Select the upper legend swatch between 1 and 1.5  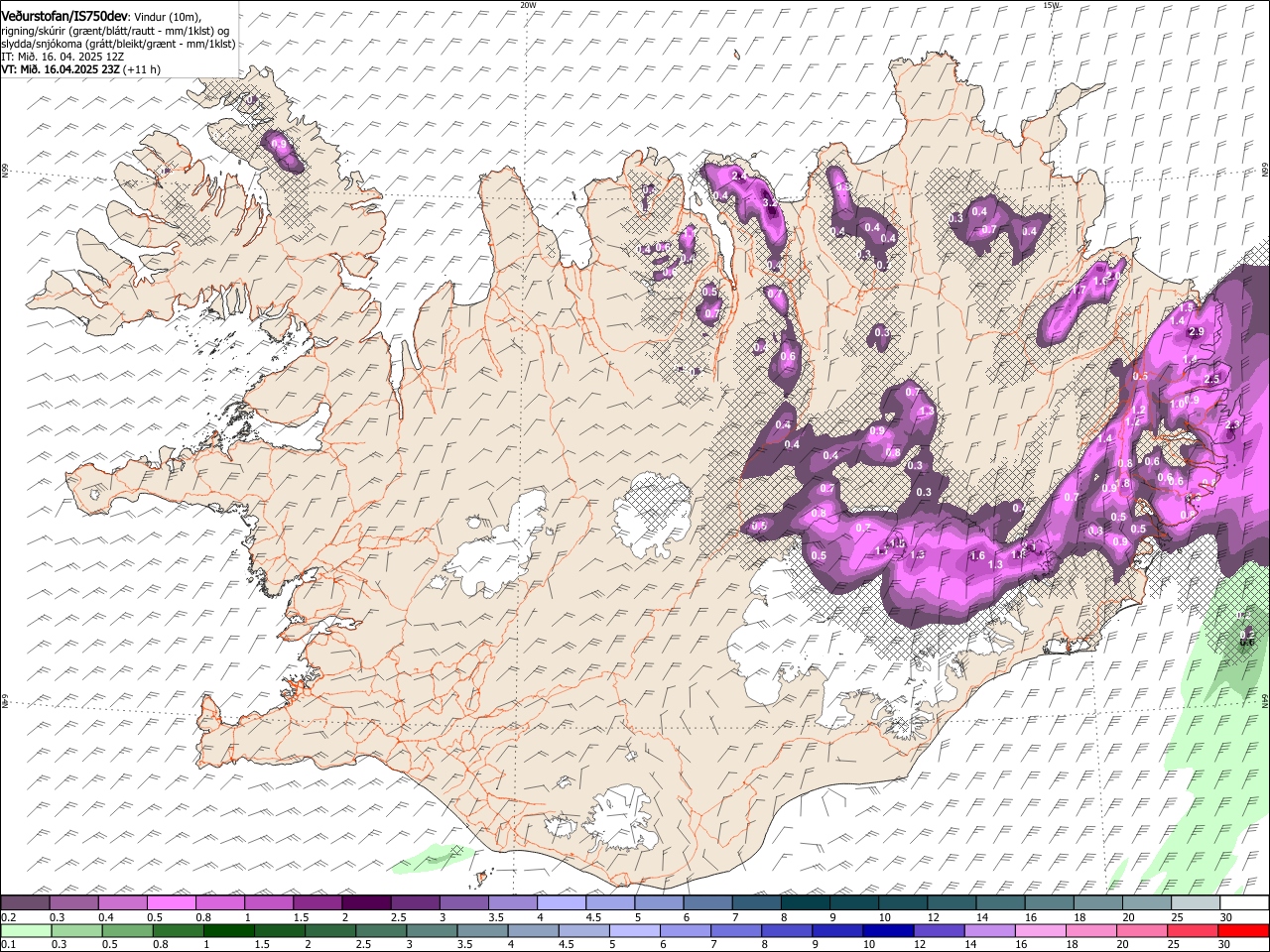[269, 902]
